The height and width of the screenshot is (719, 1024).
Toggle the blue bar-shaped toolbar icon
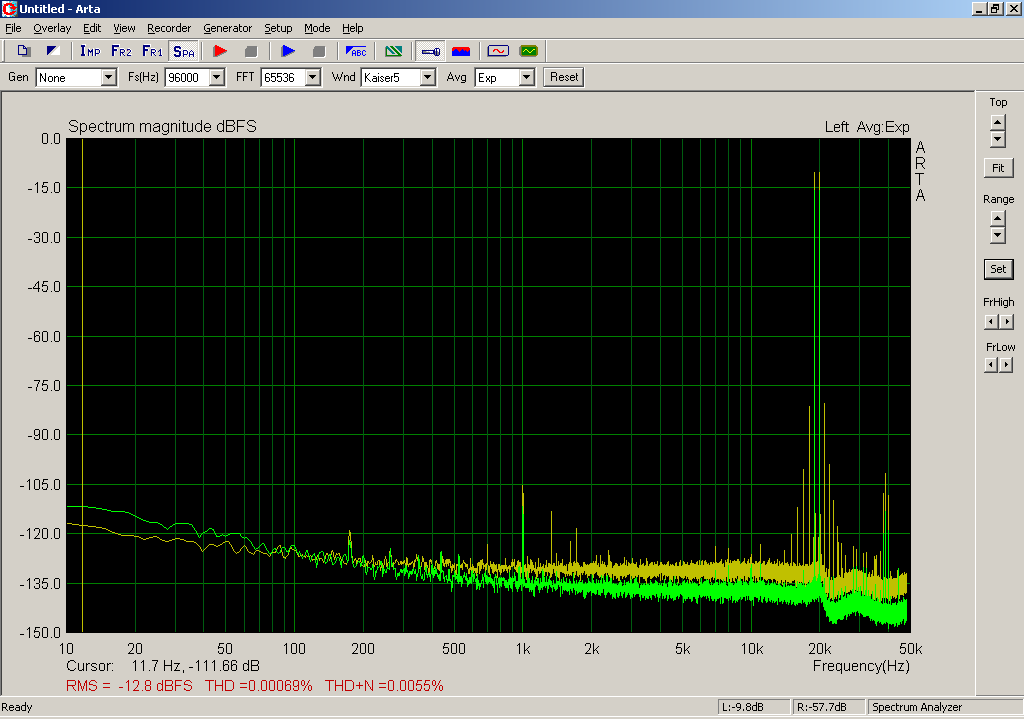[x=430, y=51]
